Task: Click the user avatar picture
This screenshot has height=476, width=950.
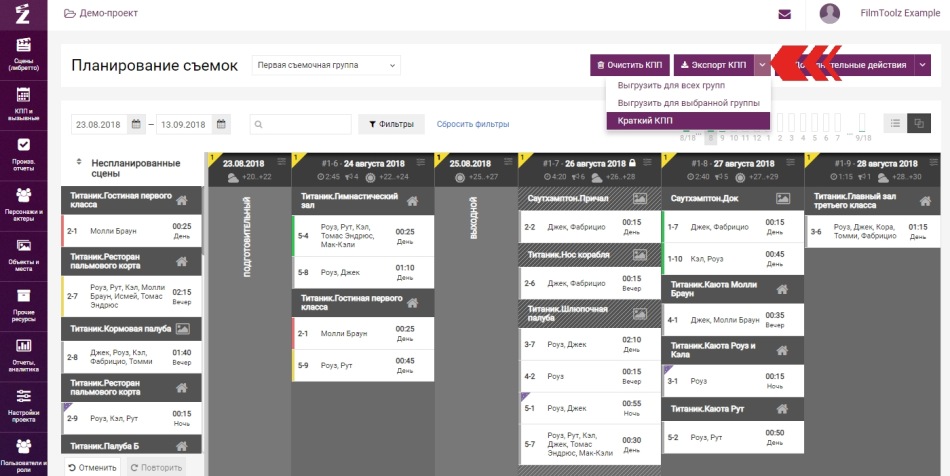Action: (829, 13)
